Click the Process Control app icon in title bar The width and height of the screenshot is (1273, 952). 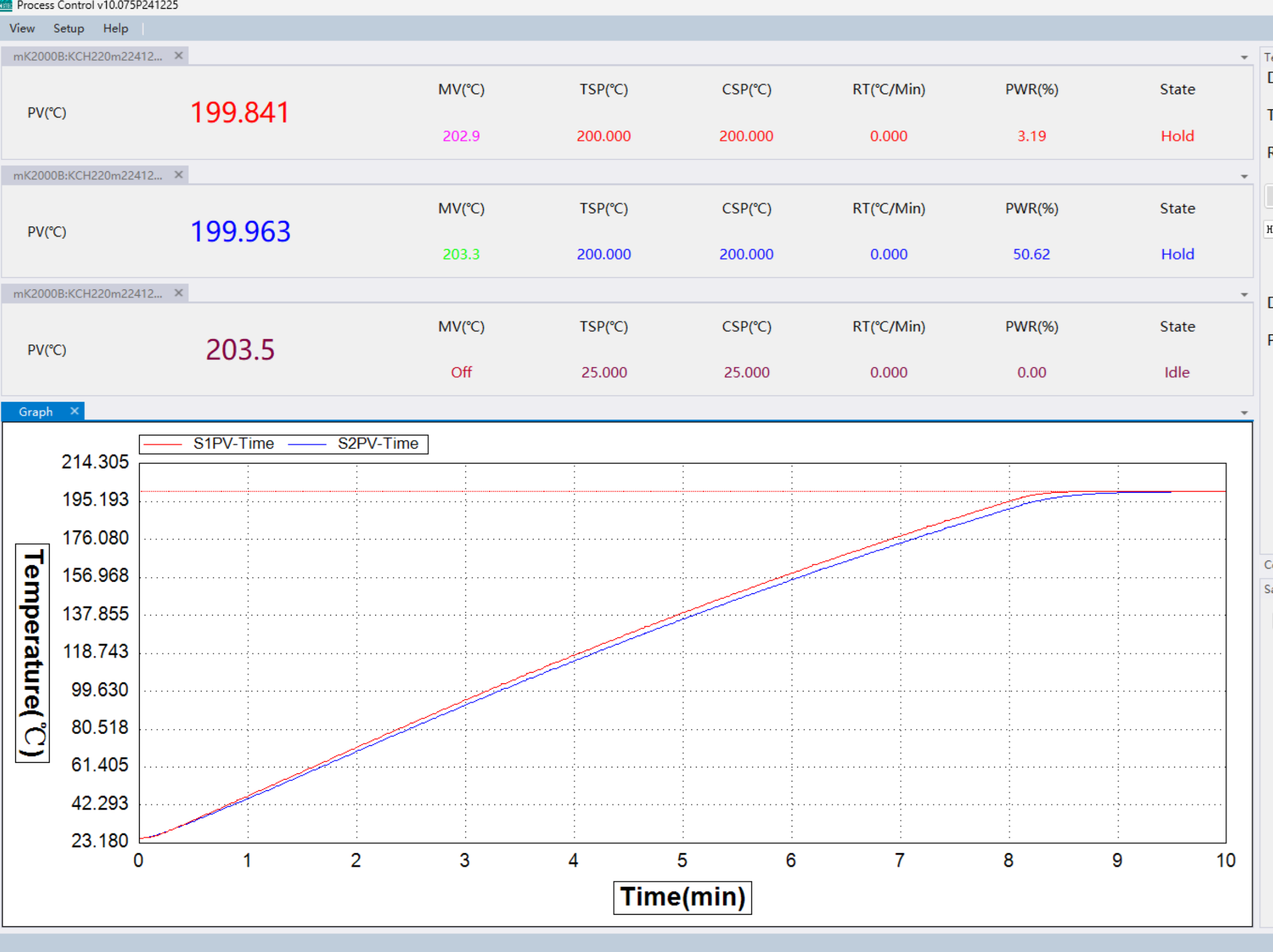point(6,5)
